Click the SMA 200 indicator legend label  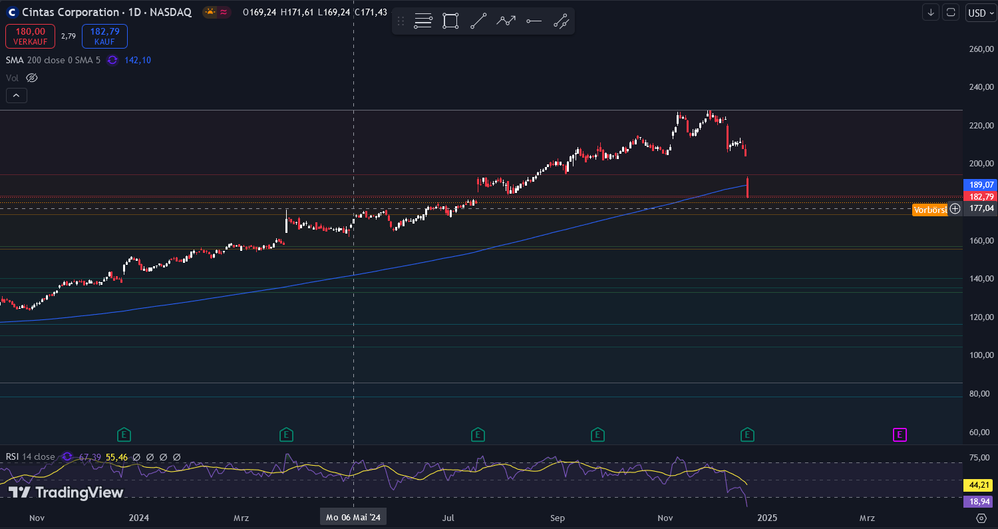(x=50, y=60)
